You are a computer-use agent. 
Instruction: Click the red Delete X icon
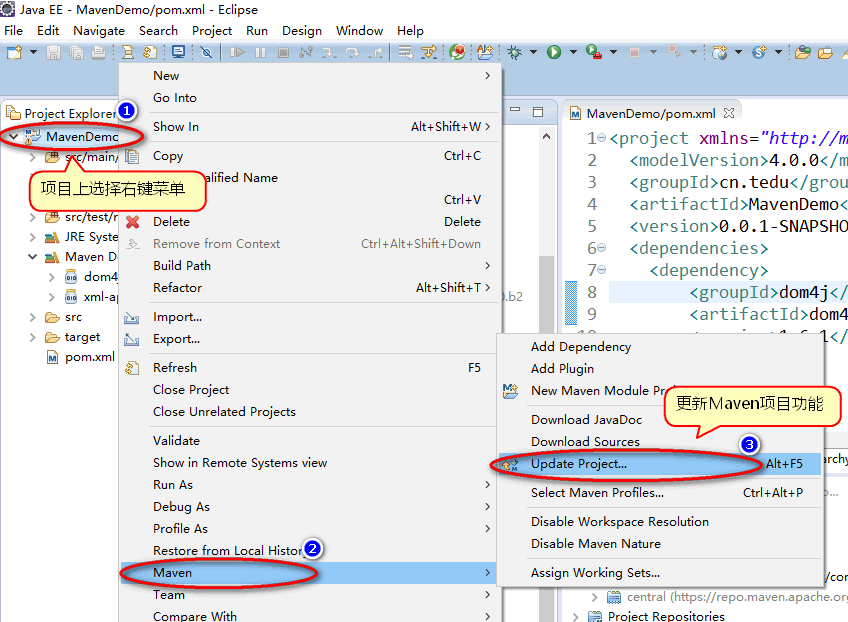(x=132, y=222)
